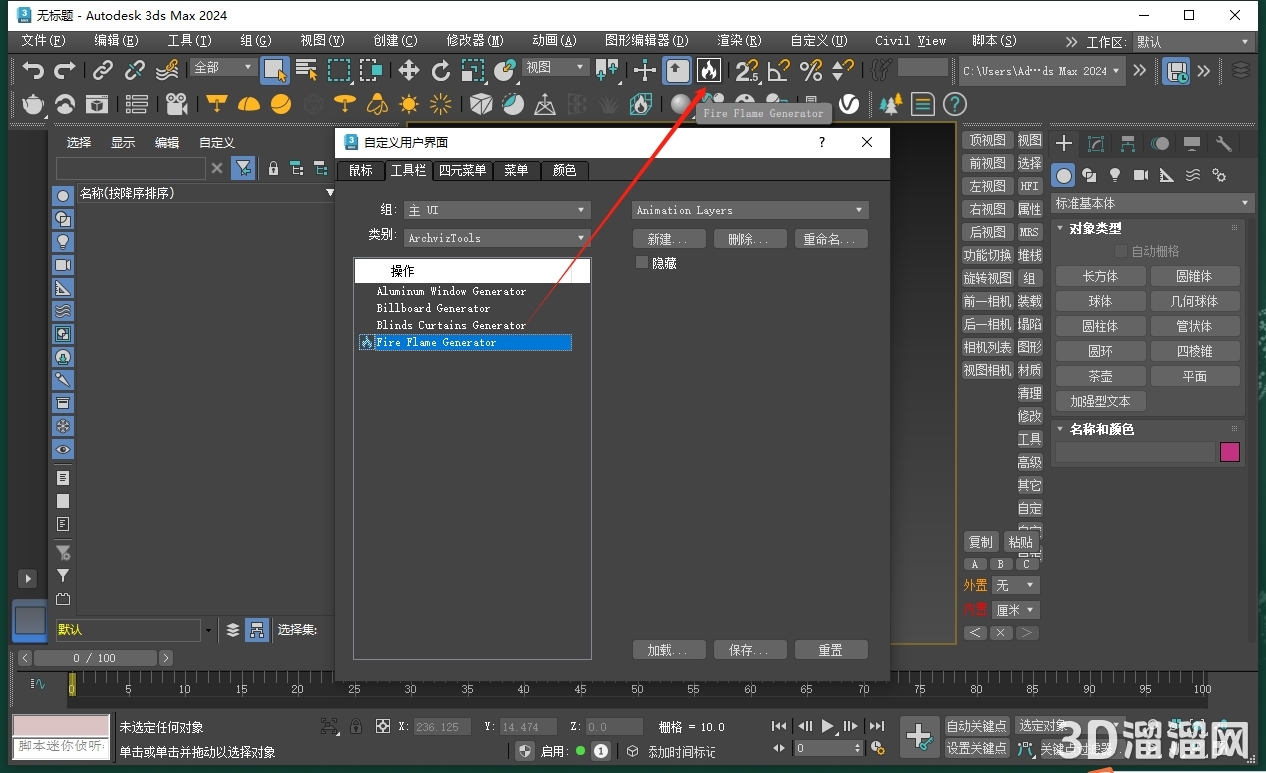Undo the last action in main toolbar
Image resolution: width=1266 pixels, height=773 pixels.
[x=34, y=70]
